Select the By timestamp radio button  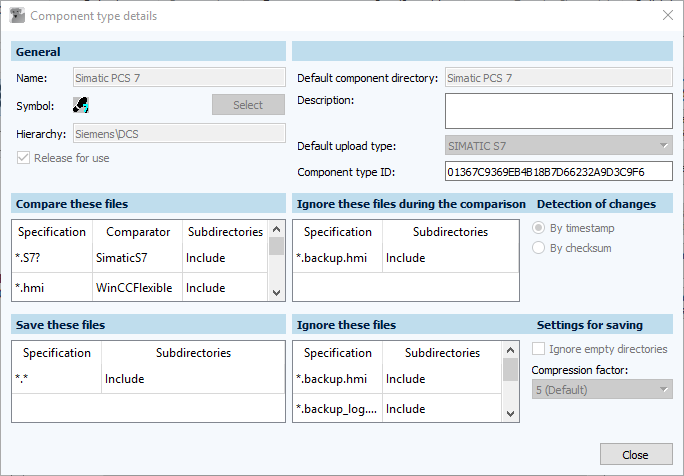click(538, 228)
